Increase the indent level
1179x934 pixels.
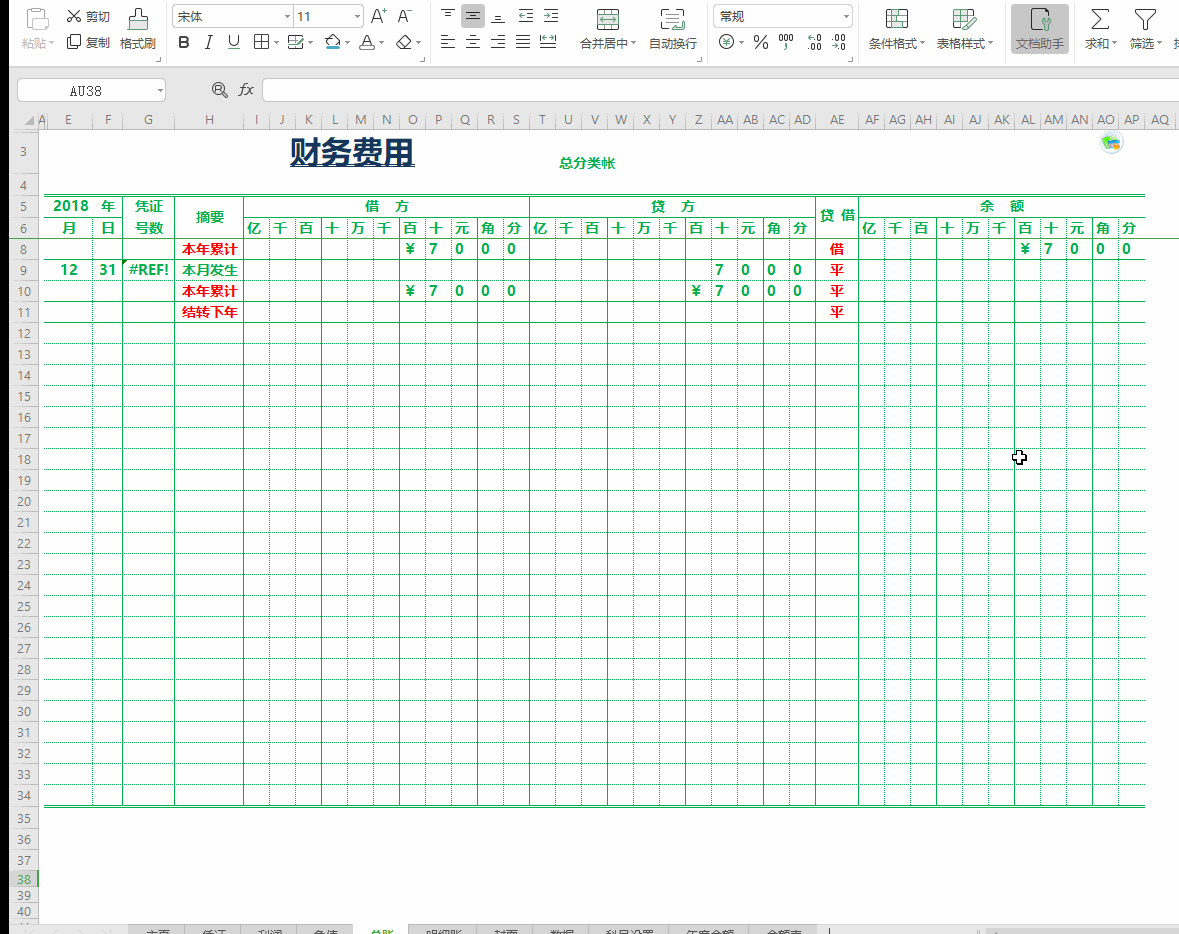tap(551, 16)
